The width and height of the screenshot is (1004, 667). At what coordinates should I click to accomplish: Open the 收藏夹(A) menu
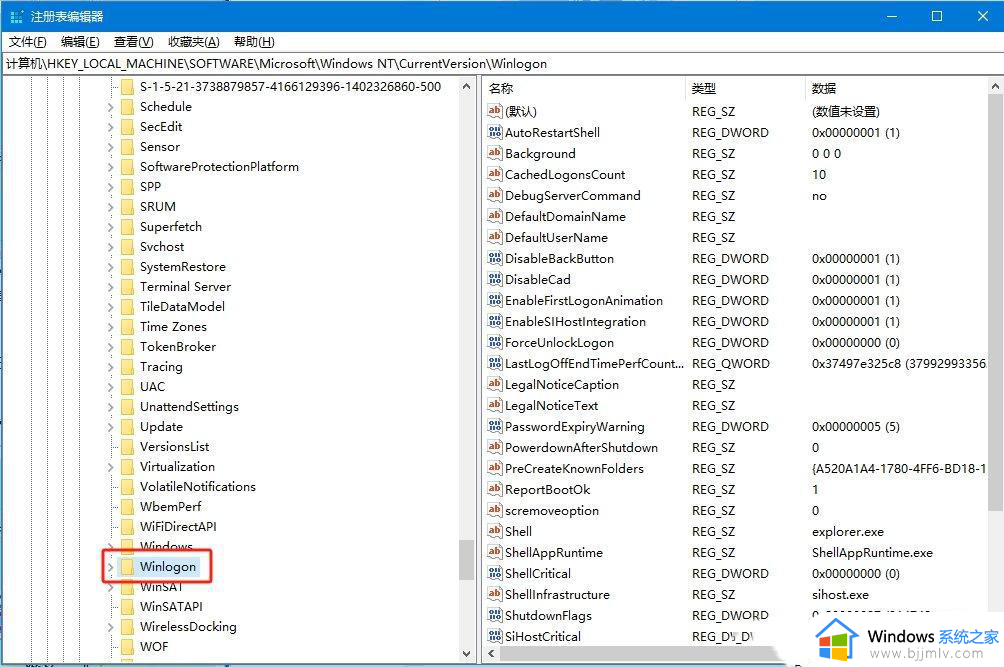(193, 42)
